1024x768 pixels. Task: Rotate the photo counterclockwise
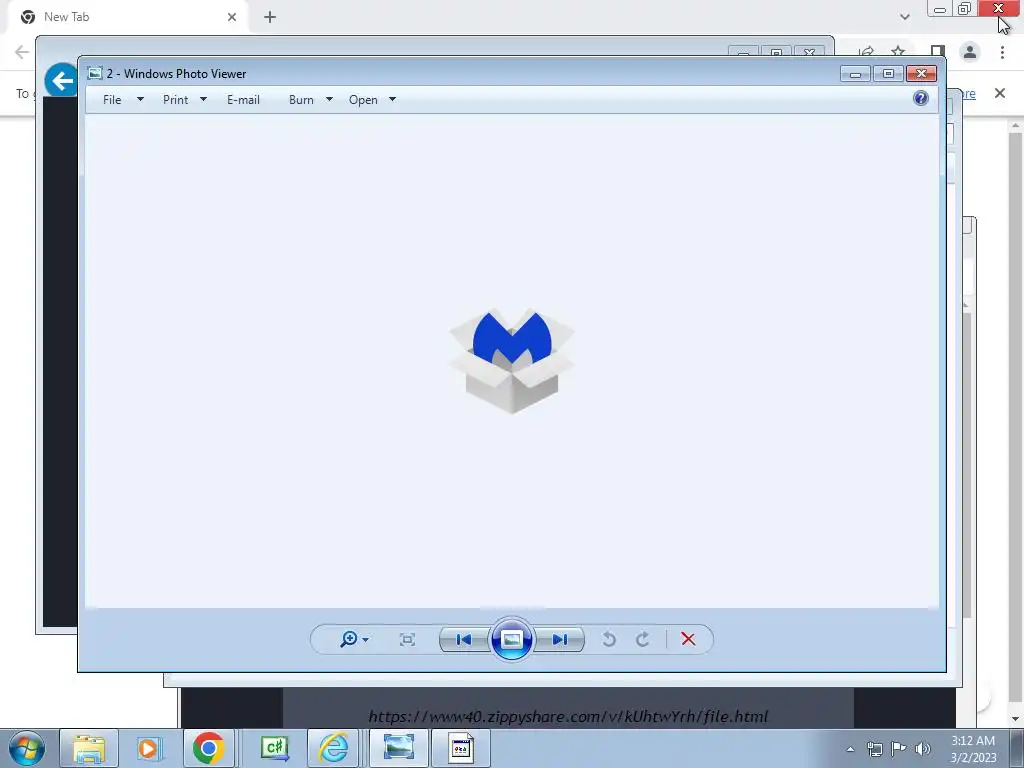(x=609, y=639)
